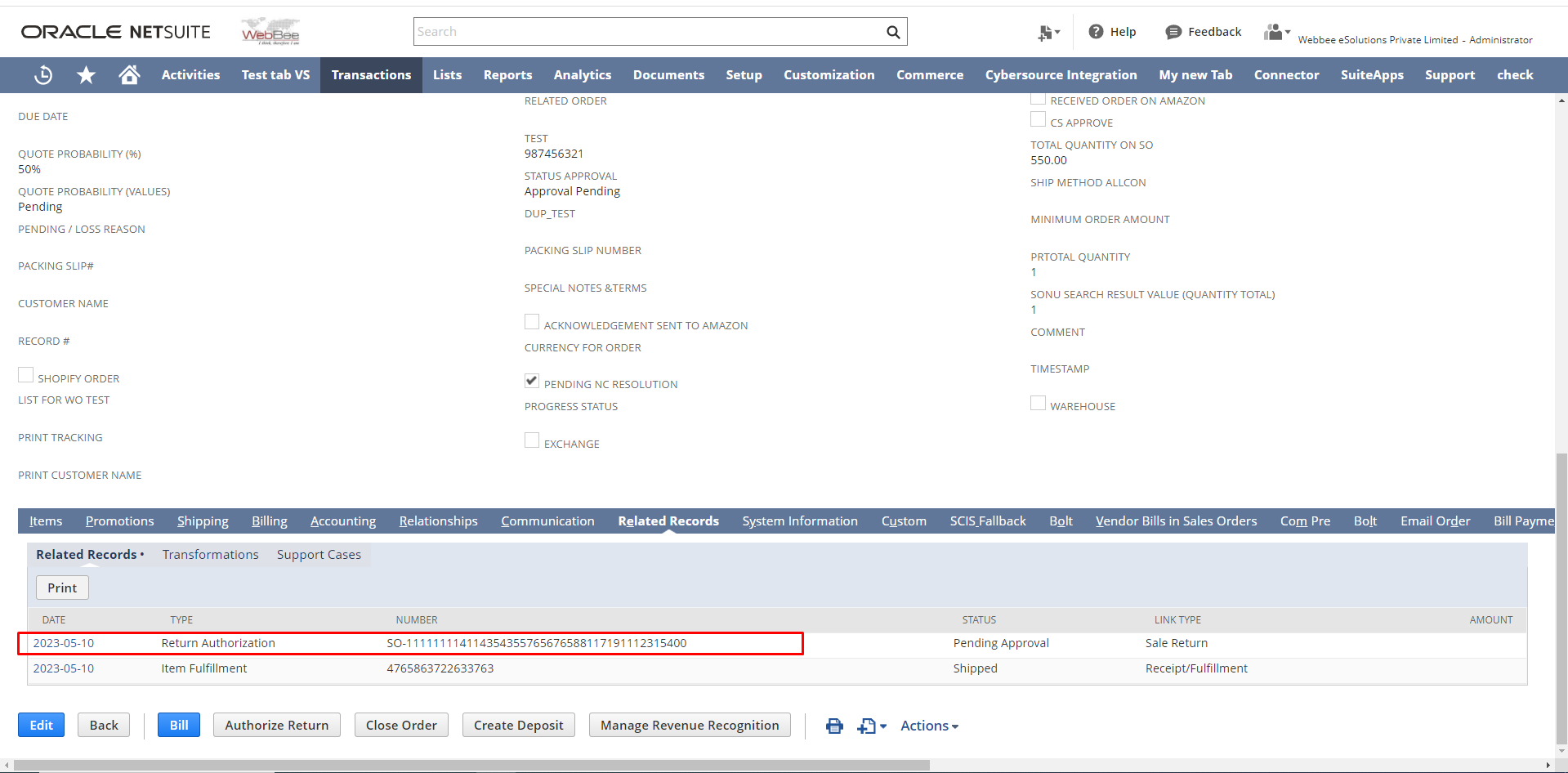Click the search magnifier icon
The image size is (1568, 773).
[893, 32]
